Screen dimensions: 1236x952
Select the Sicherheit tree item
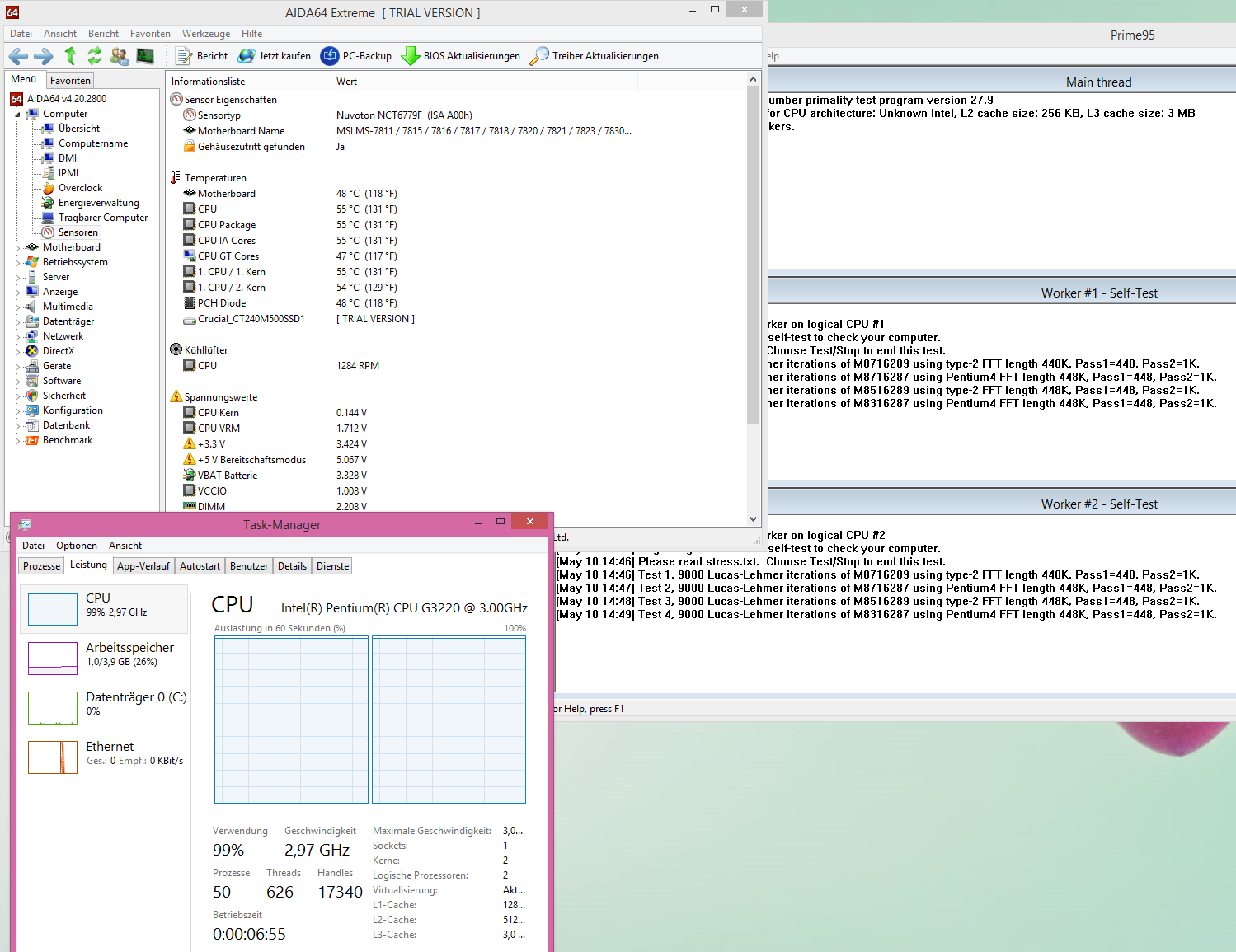[x=64, y=396]
